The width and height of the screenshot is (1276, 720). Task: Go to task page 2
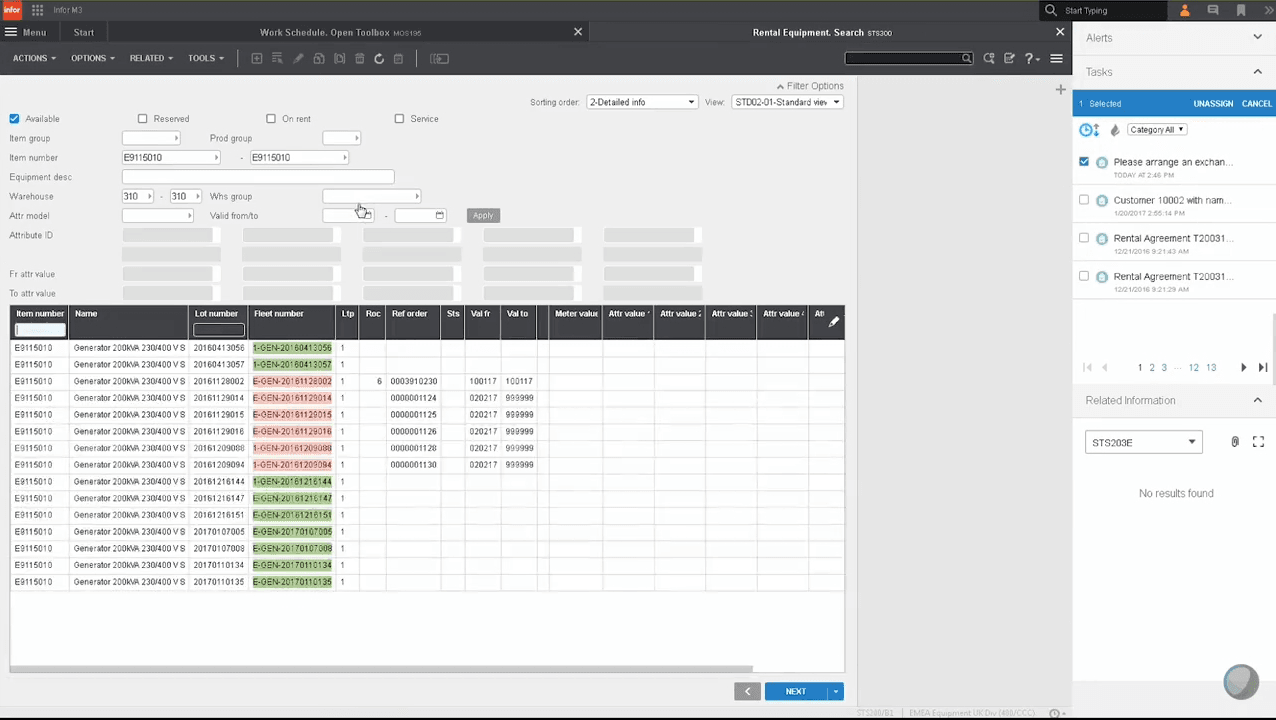click(1152, 368)
